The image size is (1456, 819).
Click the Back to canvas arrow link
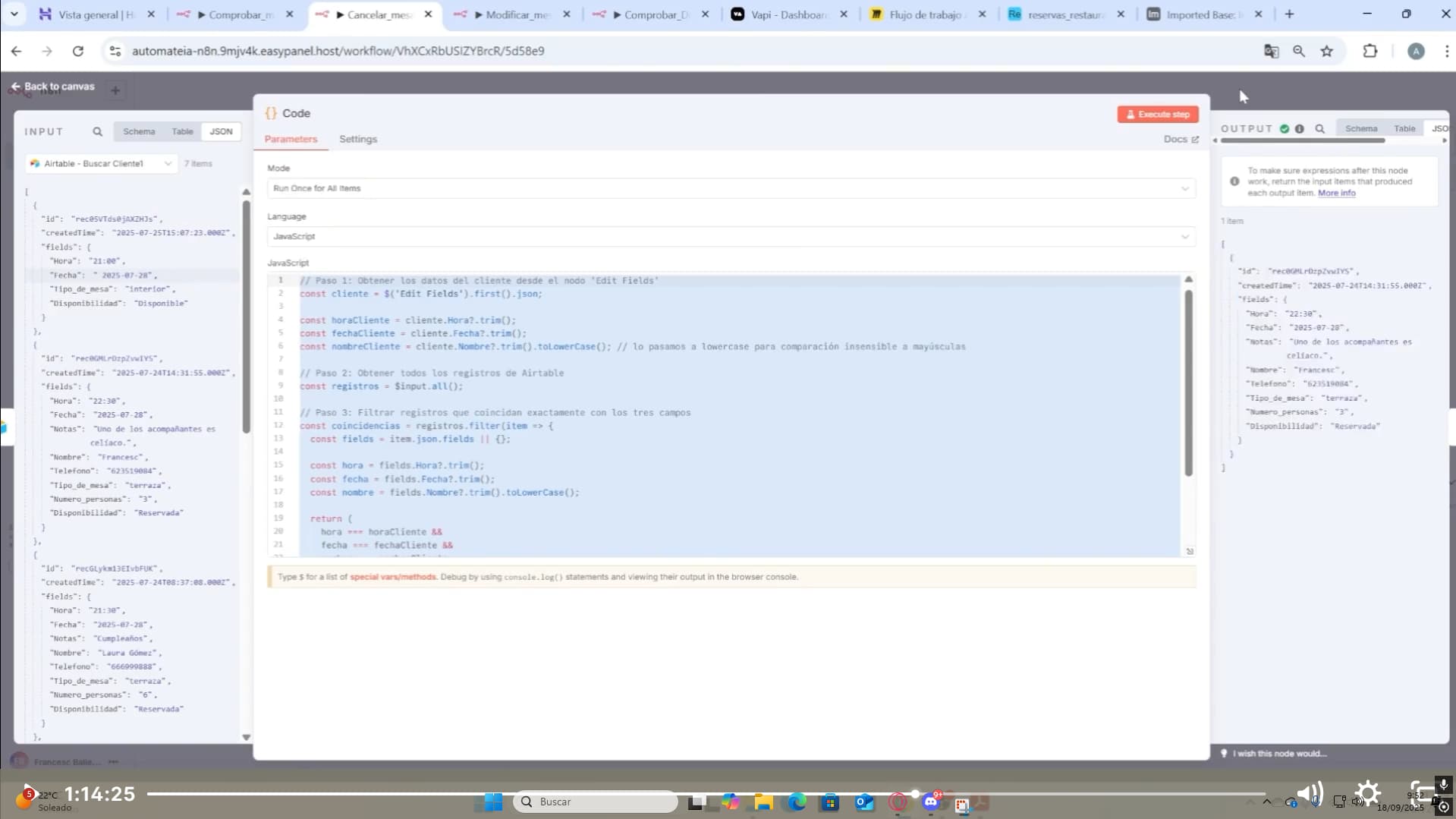point(52,87)
